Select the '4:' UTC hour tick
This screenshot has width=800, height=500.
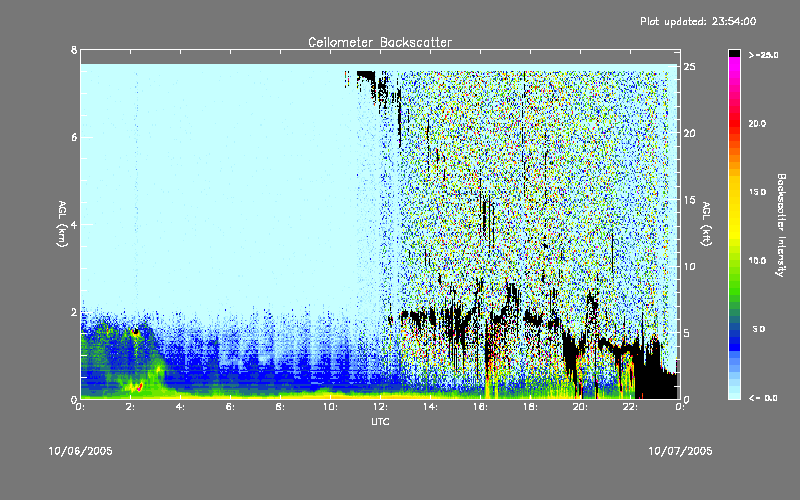pos(181,407)
